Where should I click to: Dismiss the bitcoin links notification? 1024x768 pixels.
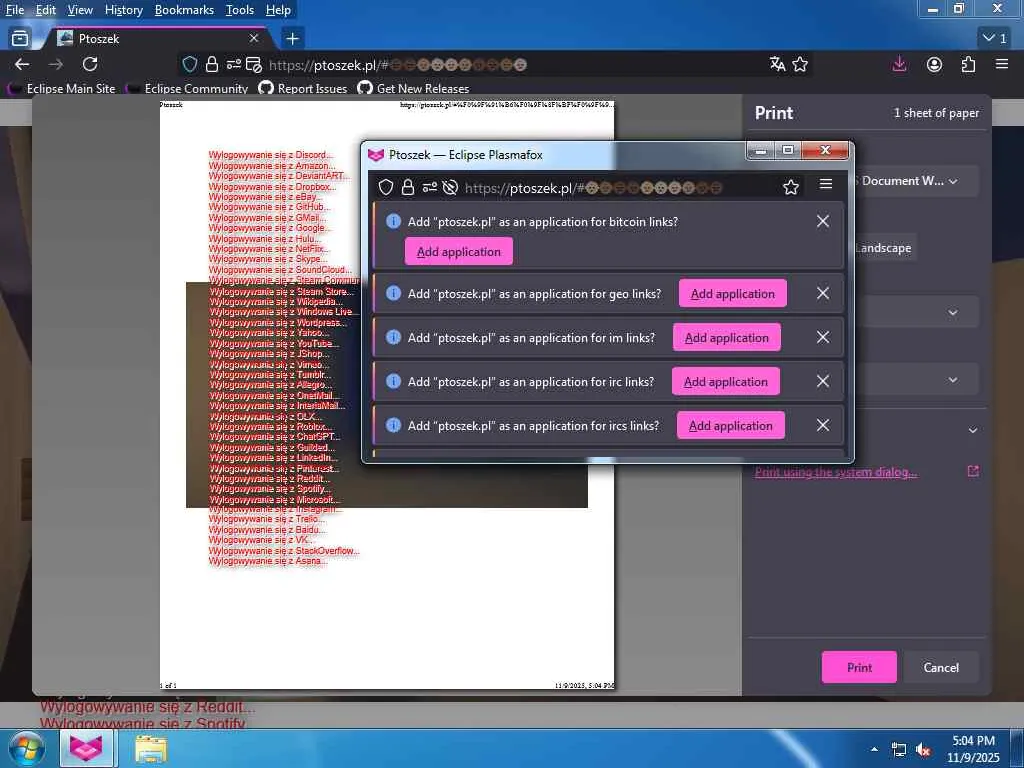[823, 221]
